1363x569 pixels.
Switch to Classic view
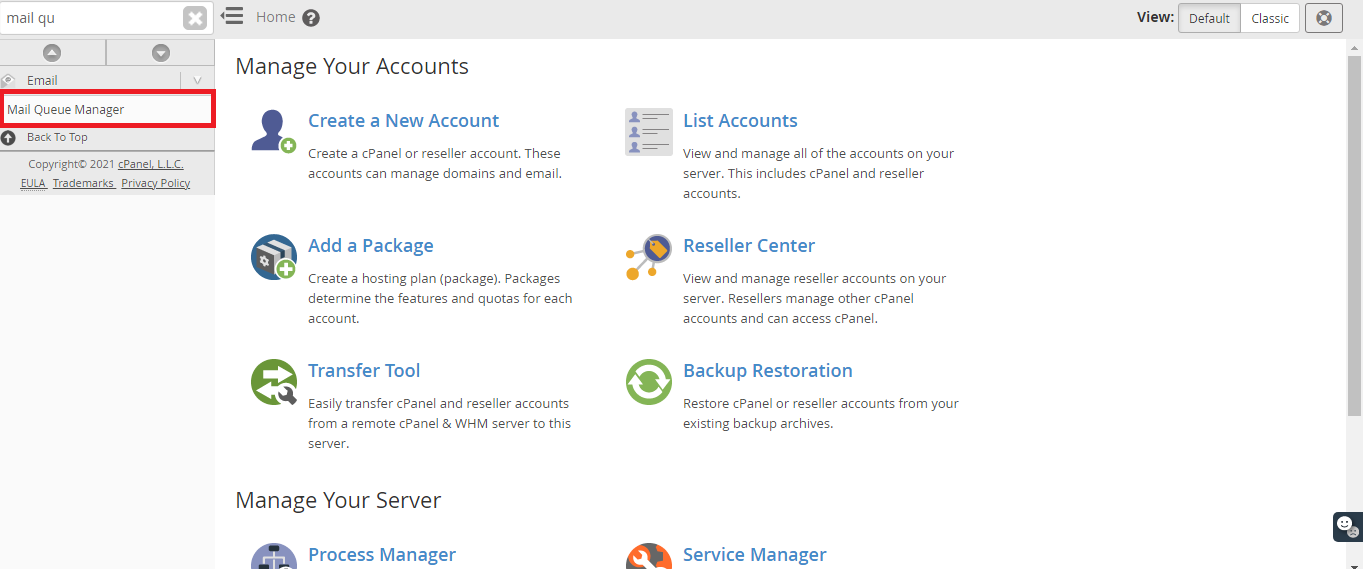pos(1270,18)
